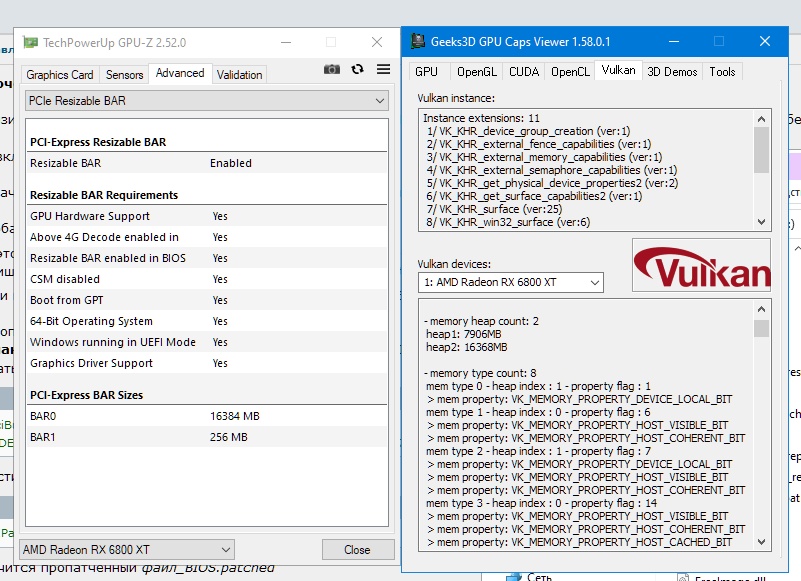
Task: Open the OpenCL tab
Action: click(x=570, y=72)
